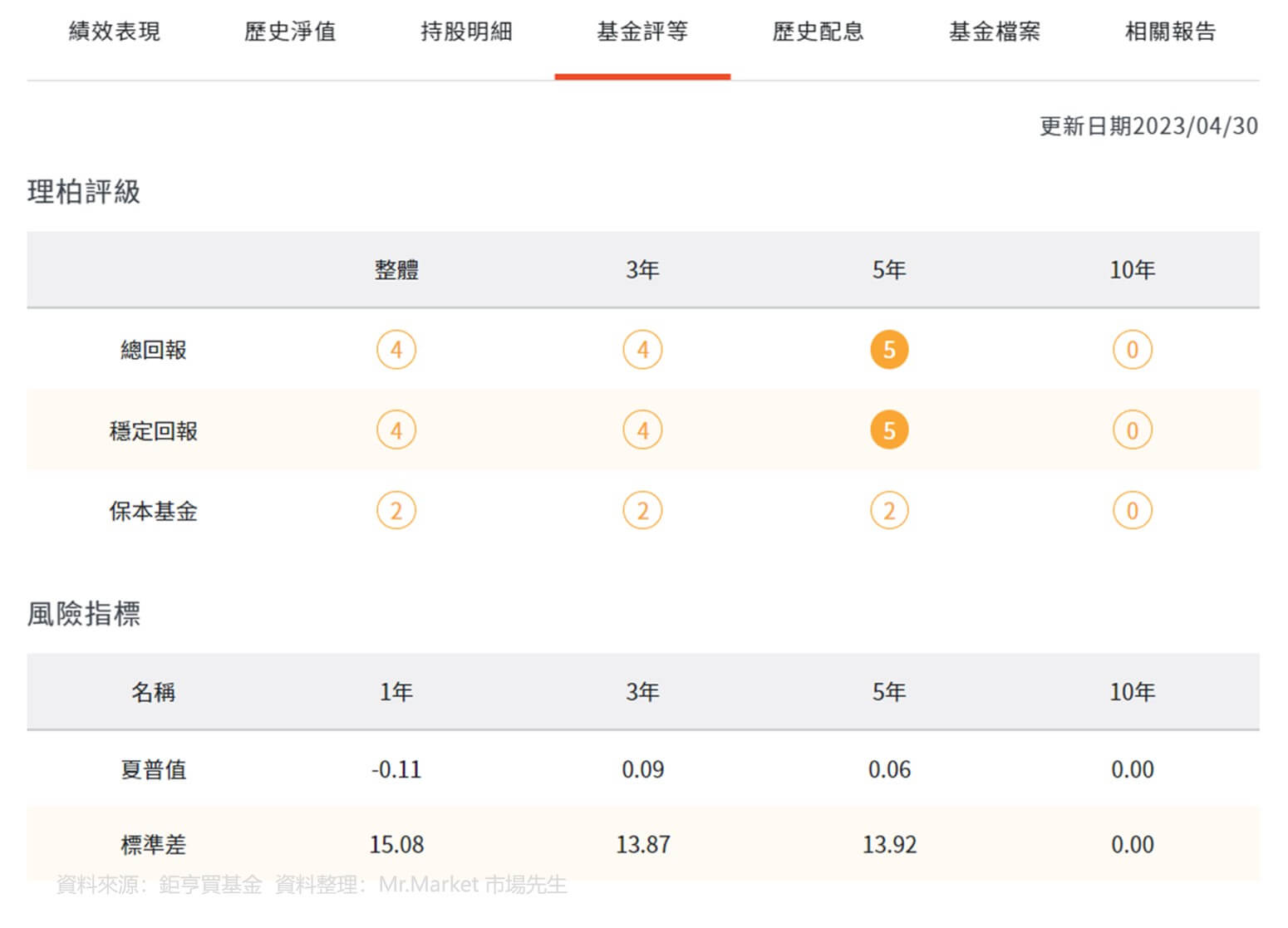
Task: Click the 風險指標 section heading
Action: [84, 614]
